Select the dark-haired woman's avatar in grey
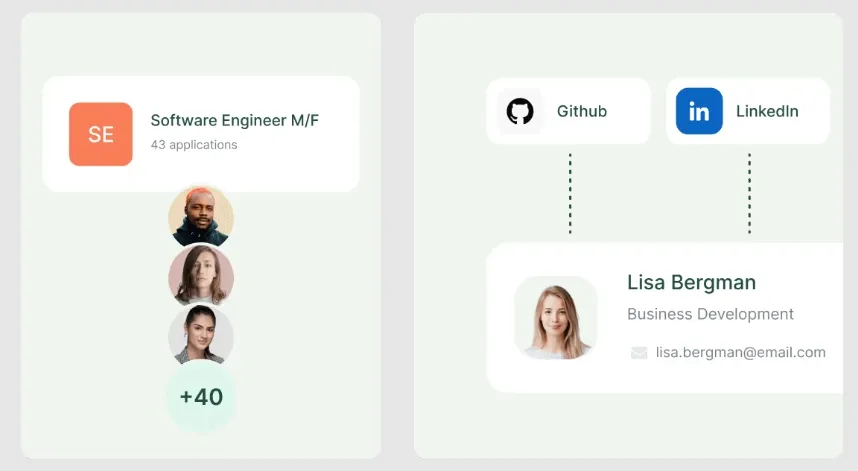Viewport: 858px width, 471px height. tap(201, 336)
